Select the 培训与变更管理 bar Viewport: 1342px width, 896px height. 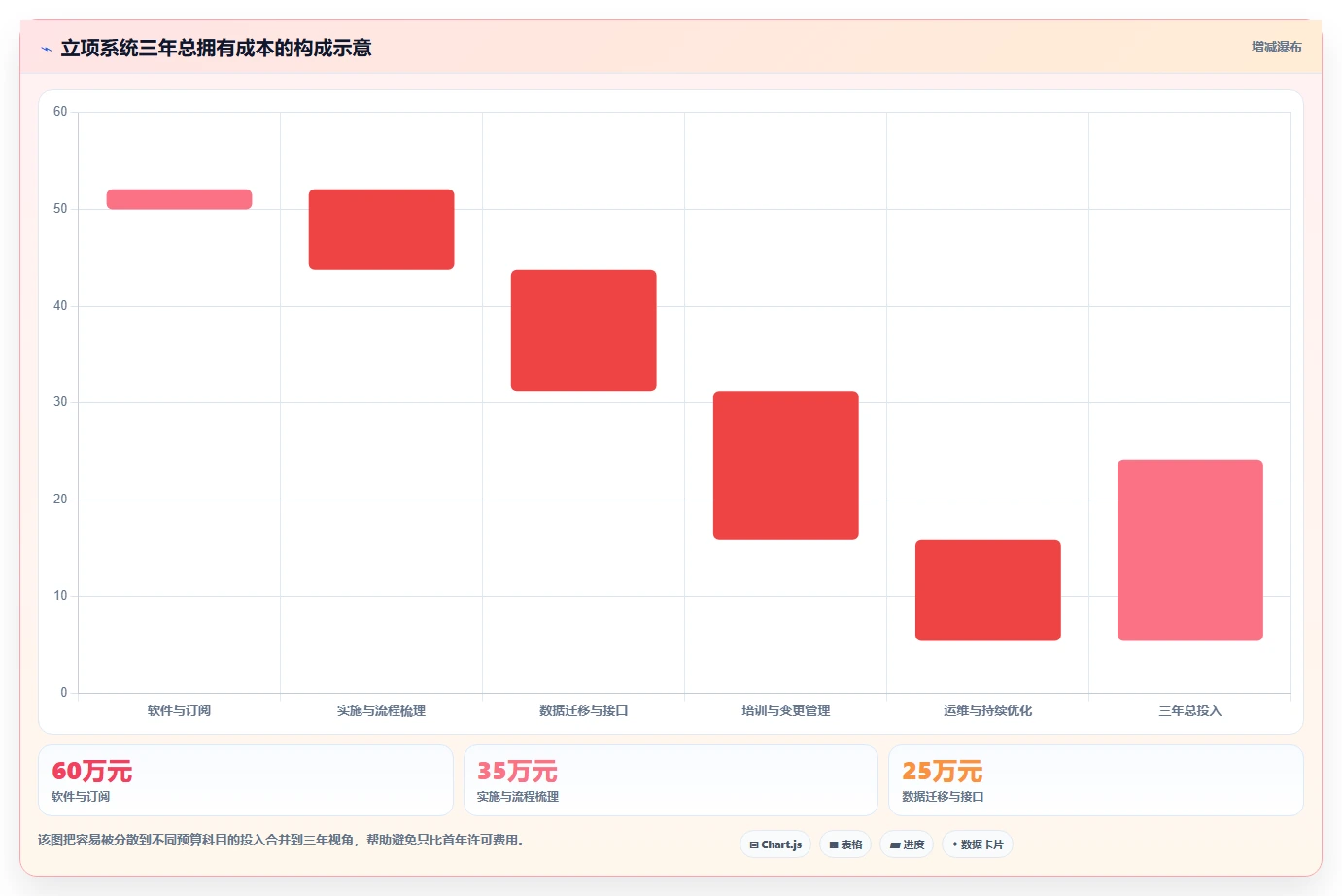coord(785,465)
